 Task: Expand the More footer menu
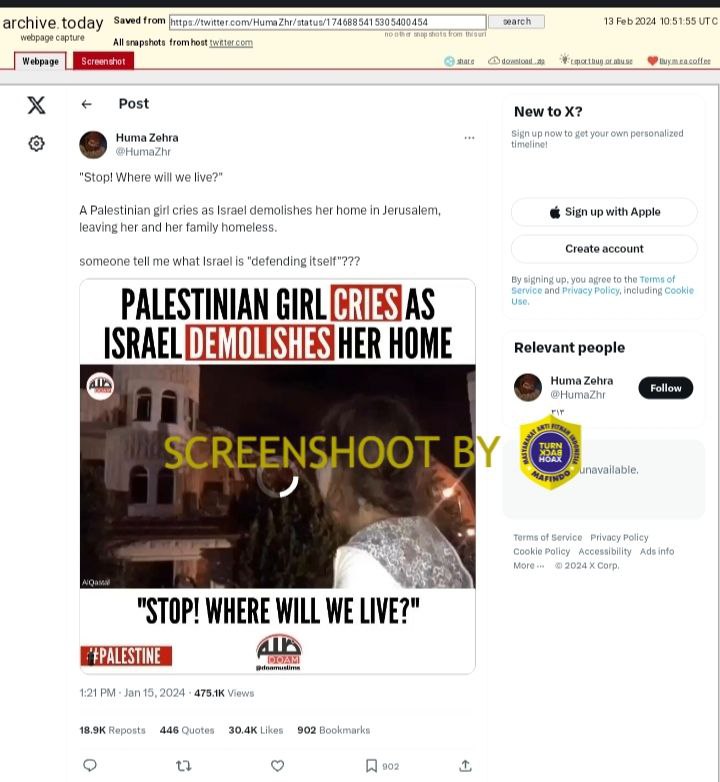tap(529, 566)
